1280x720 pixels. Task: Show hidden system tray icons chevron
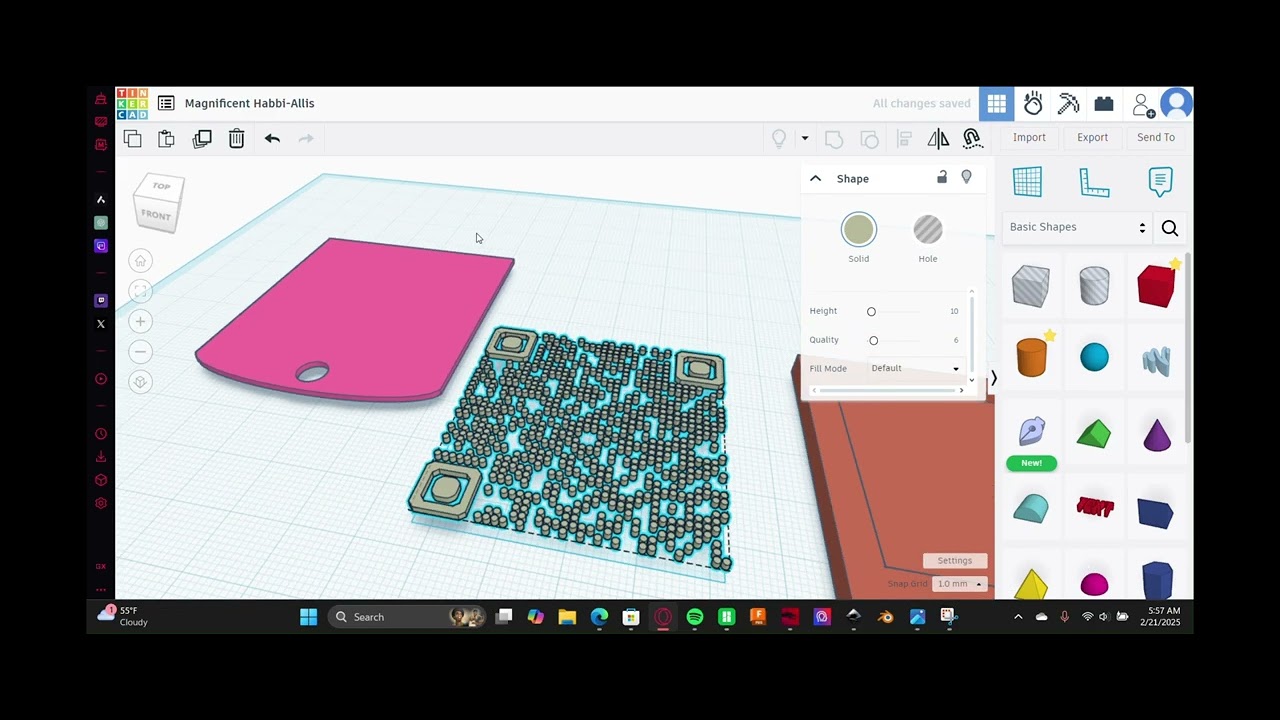coord(1018,617)
